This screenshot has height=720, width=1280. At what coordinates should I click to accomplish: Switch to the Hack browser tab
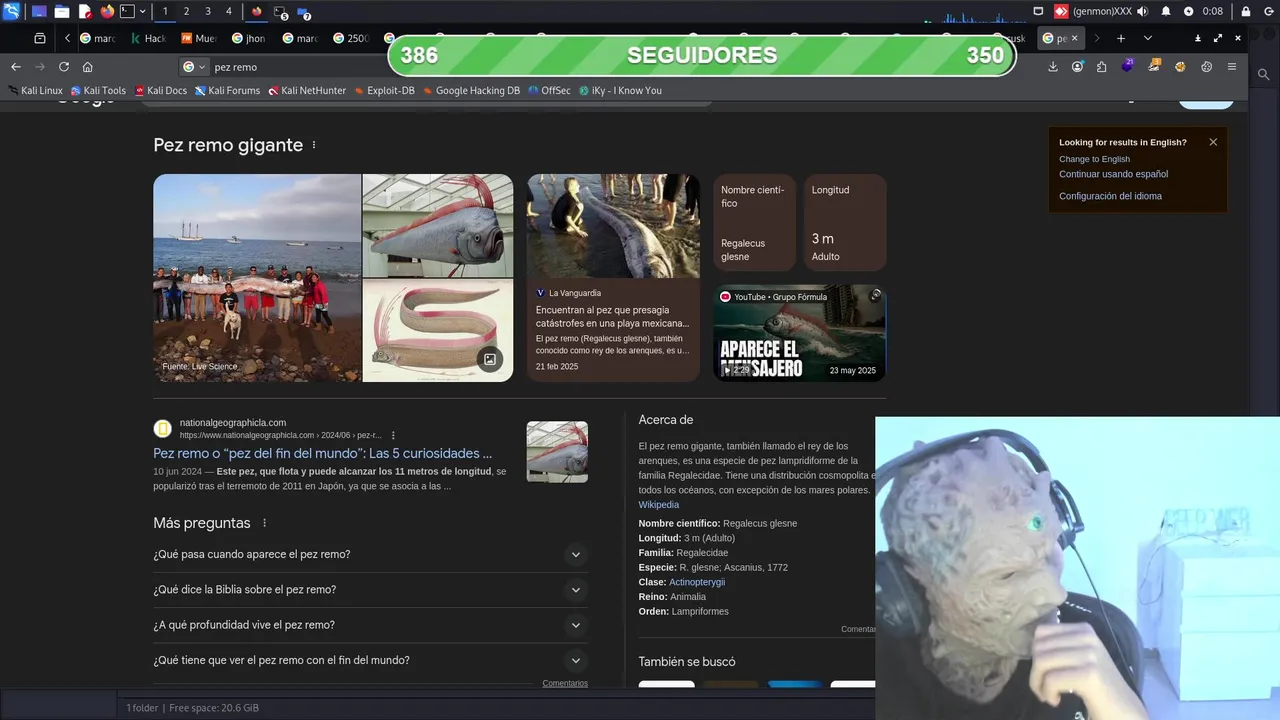click(148, 38)
